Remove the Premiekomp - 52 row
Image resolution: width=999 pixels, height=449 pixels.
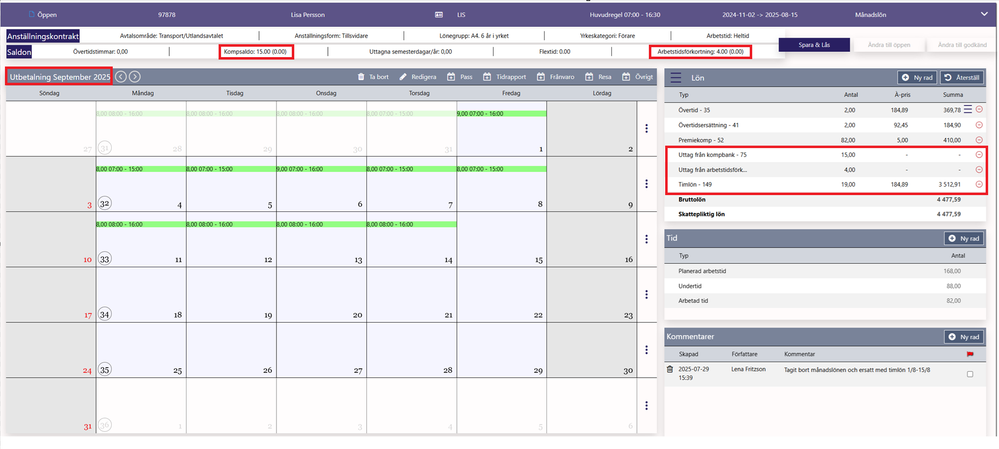click(979, 139)
